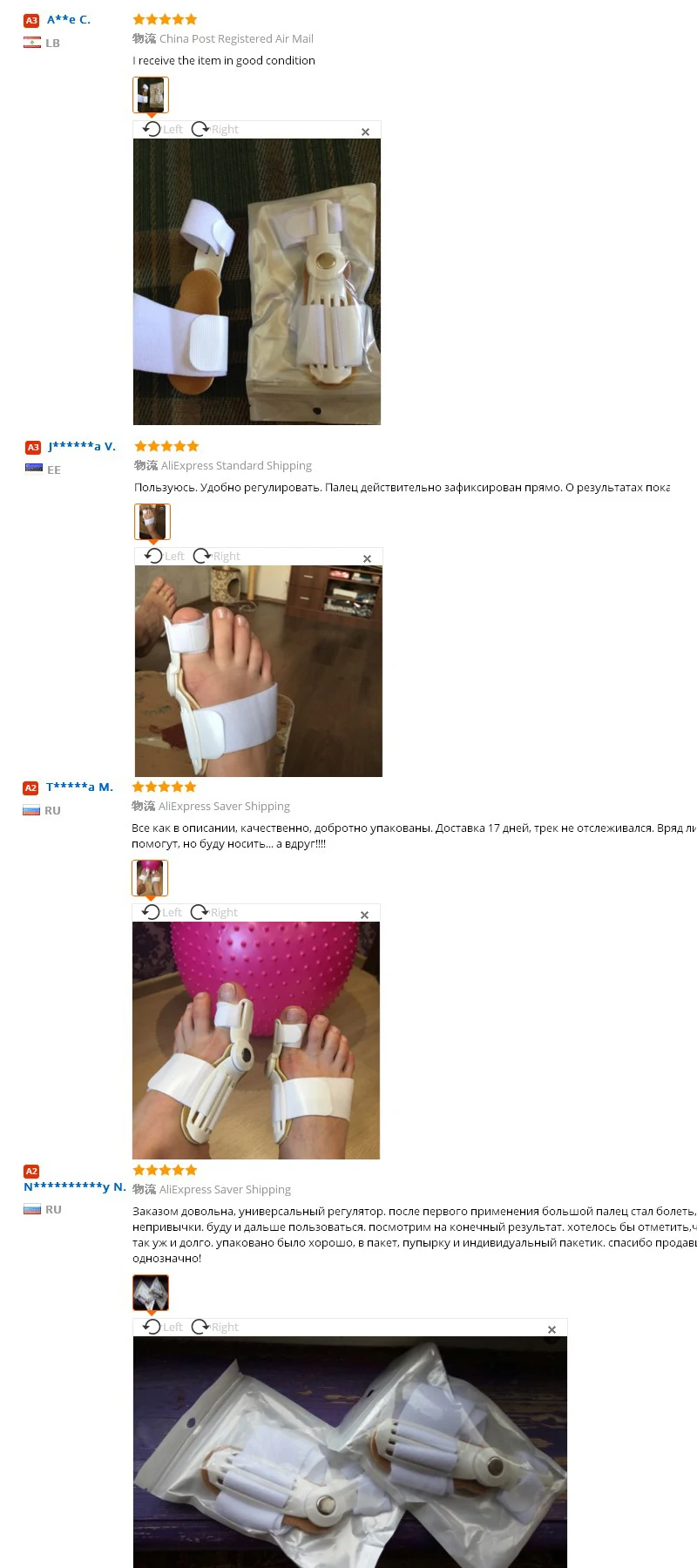
Task: Select A**e C.'s review thumbnail image
Action: pos(151,95)
